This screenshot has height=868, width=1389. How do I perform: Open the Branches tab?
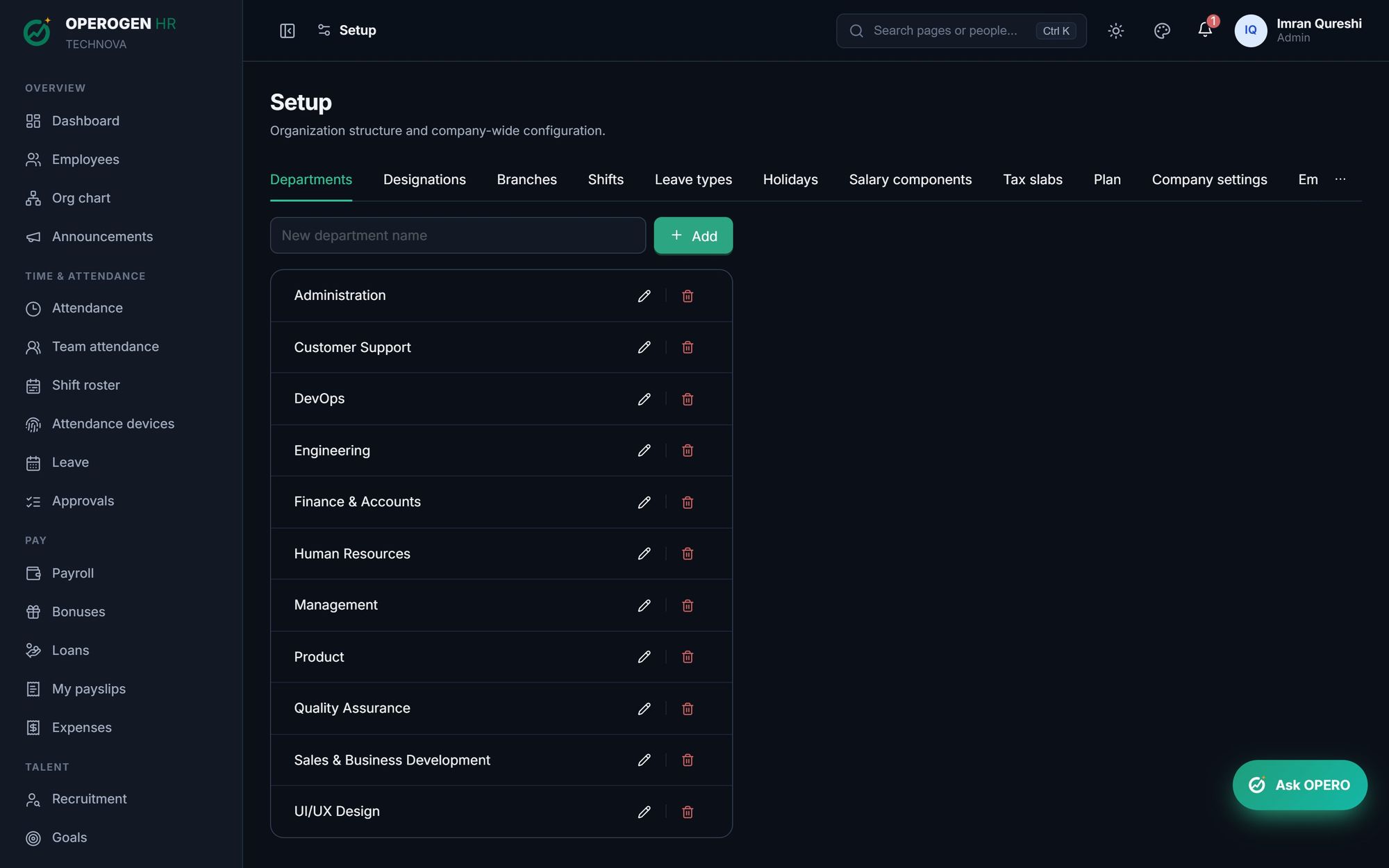click(526, 180)
